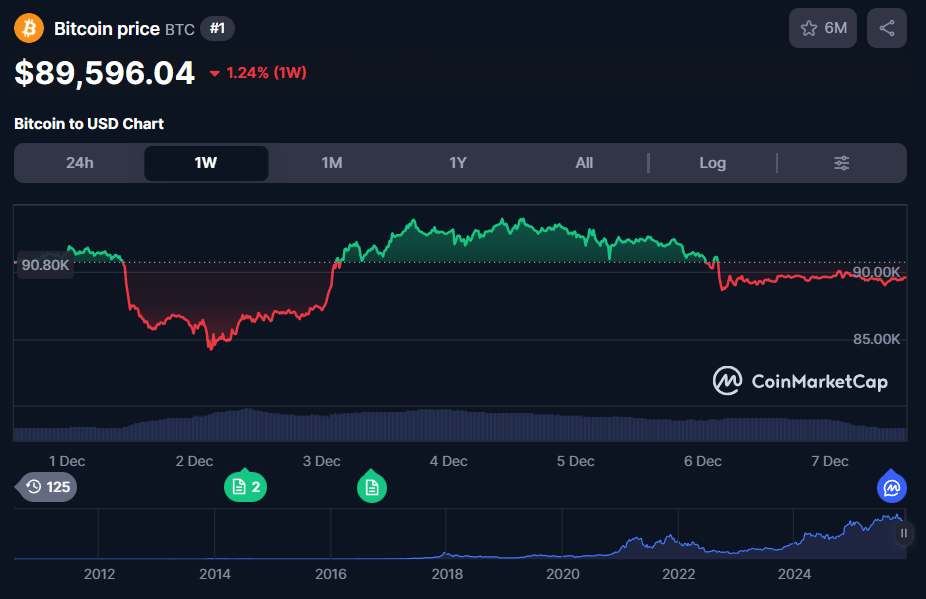
Task: Click the 6 Dec date label
Action: coord(703,461)
